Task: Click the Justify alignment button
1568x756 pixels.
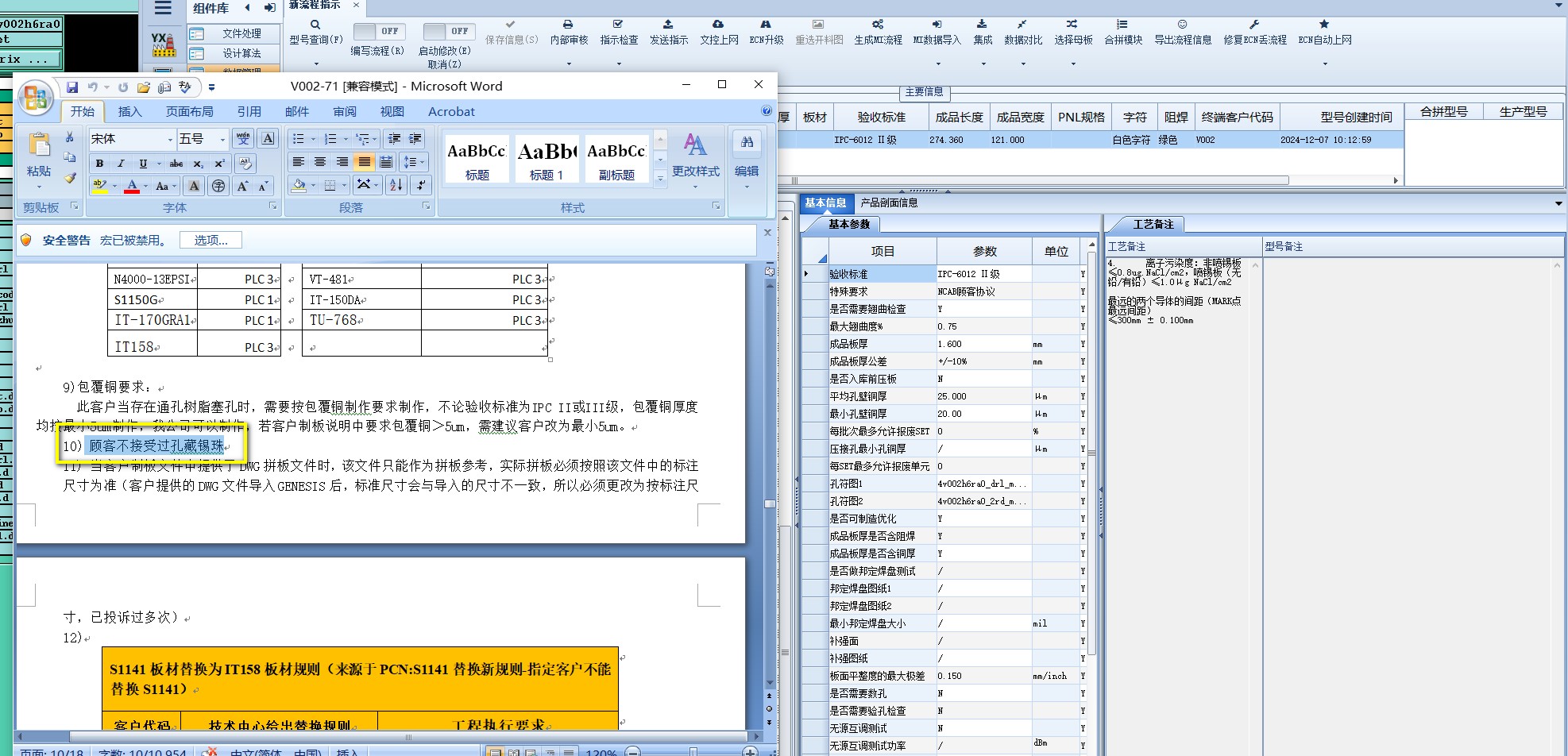Action: (x=364, y=162)
